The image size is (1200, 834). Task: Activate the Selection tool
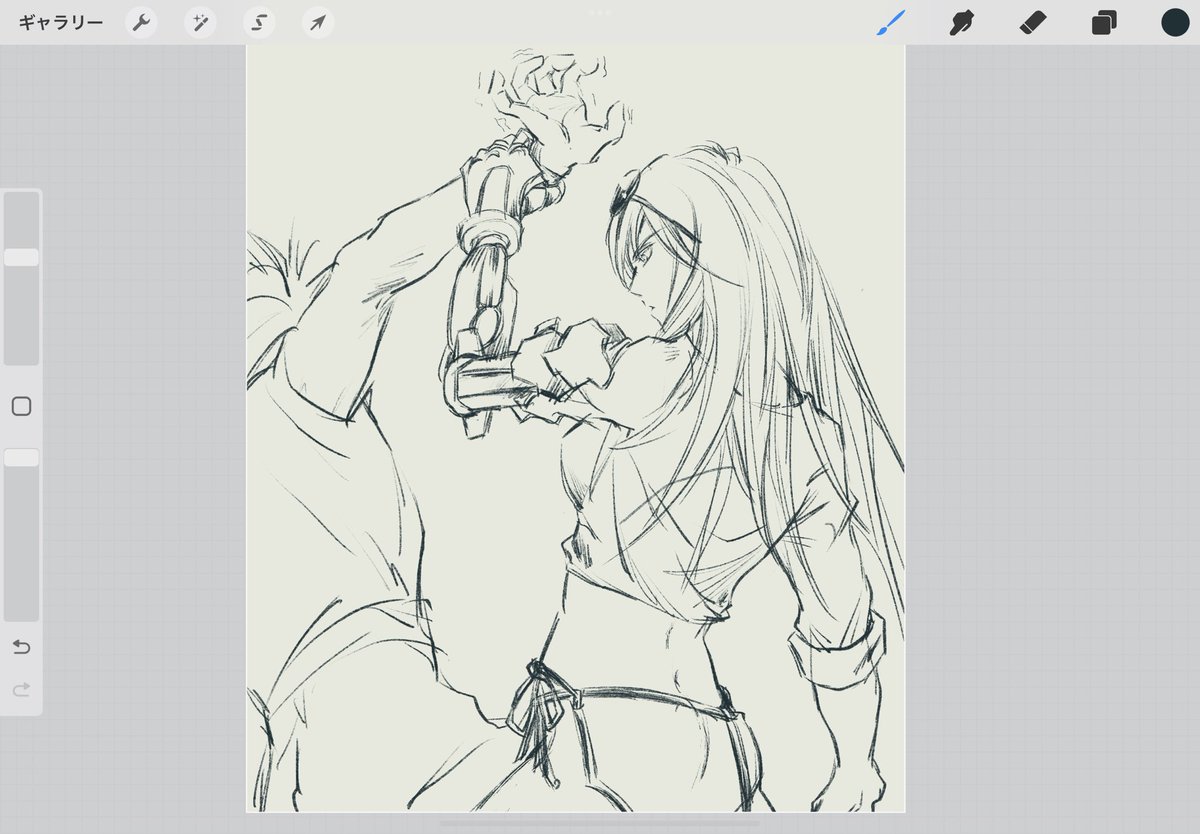[259, 23]
